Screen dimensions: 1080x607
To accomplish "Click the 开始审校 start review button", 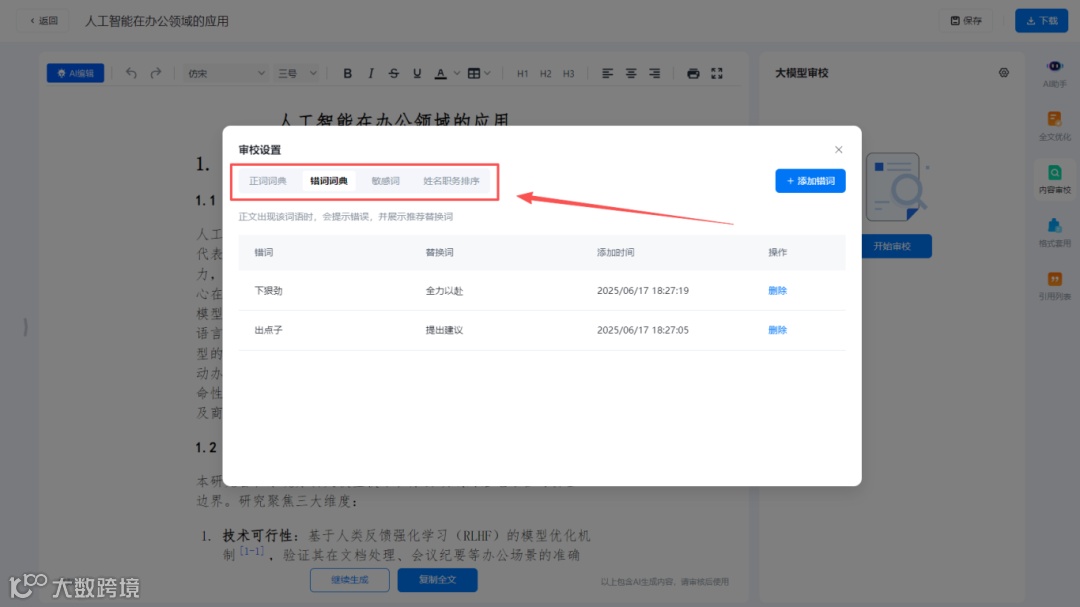I will coord(897,246).
